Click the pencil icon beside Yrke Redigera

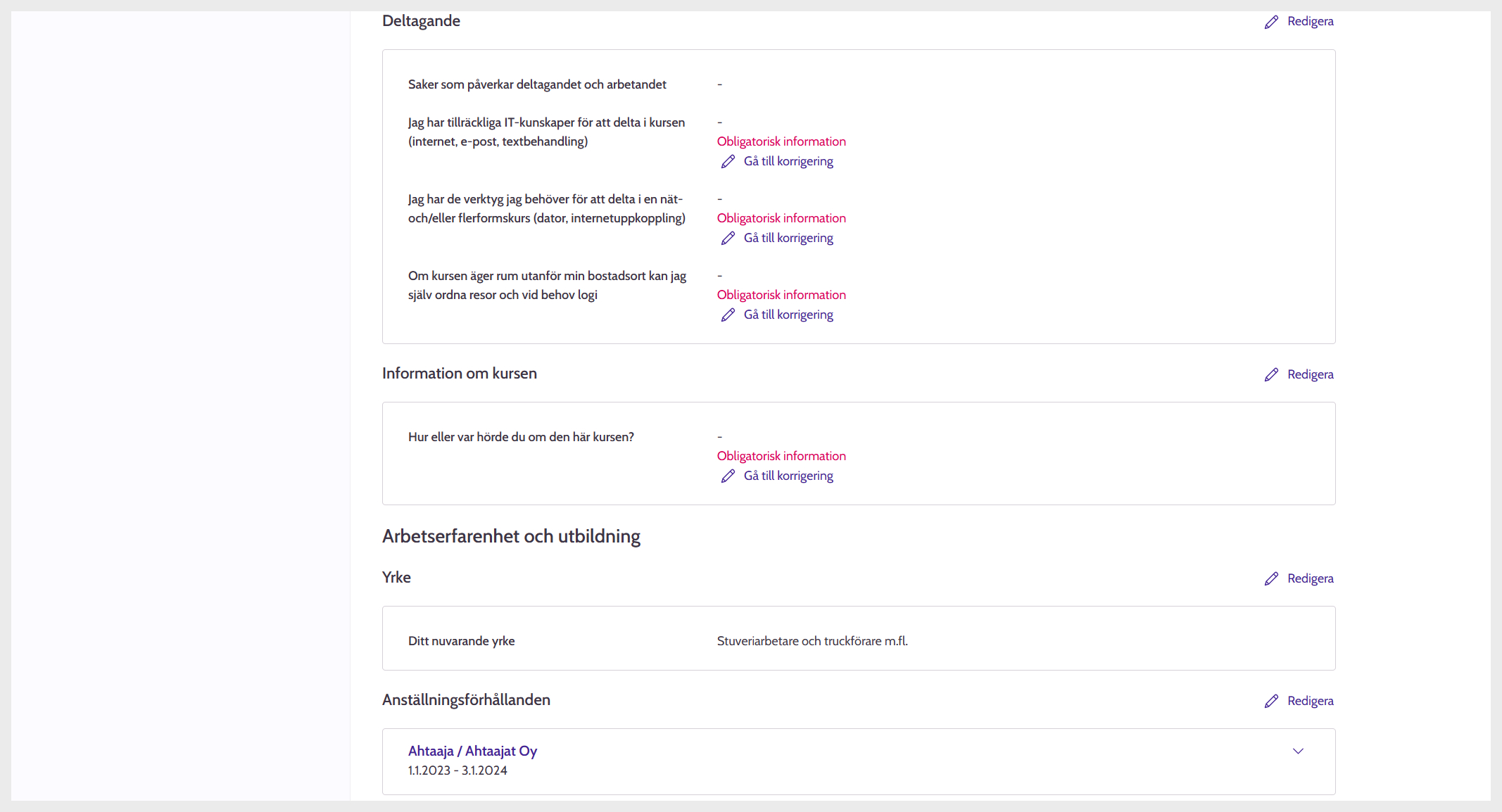[x=1271, y=579]
